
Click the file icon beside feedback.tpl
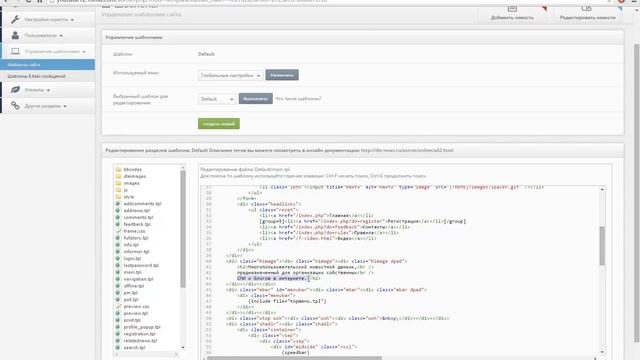click(x=118, y=224)
